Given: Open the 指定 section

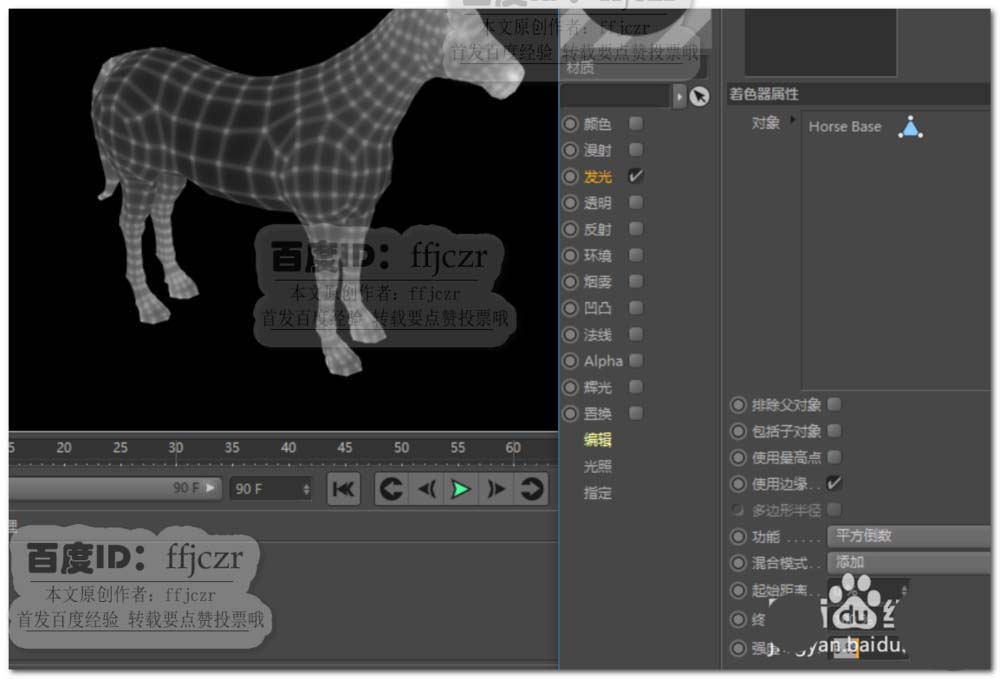Looking at the screenshot, I should [597, 493].
